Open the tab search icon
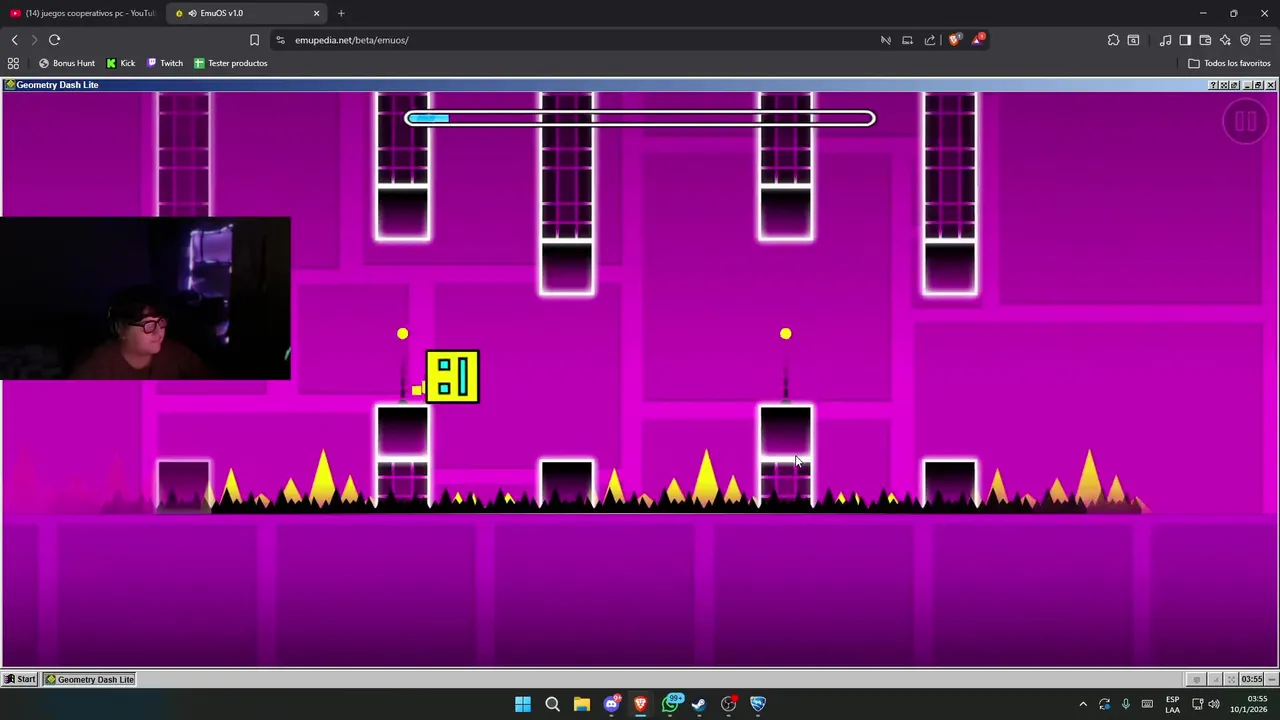 (1133, 40)
